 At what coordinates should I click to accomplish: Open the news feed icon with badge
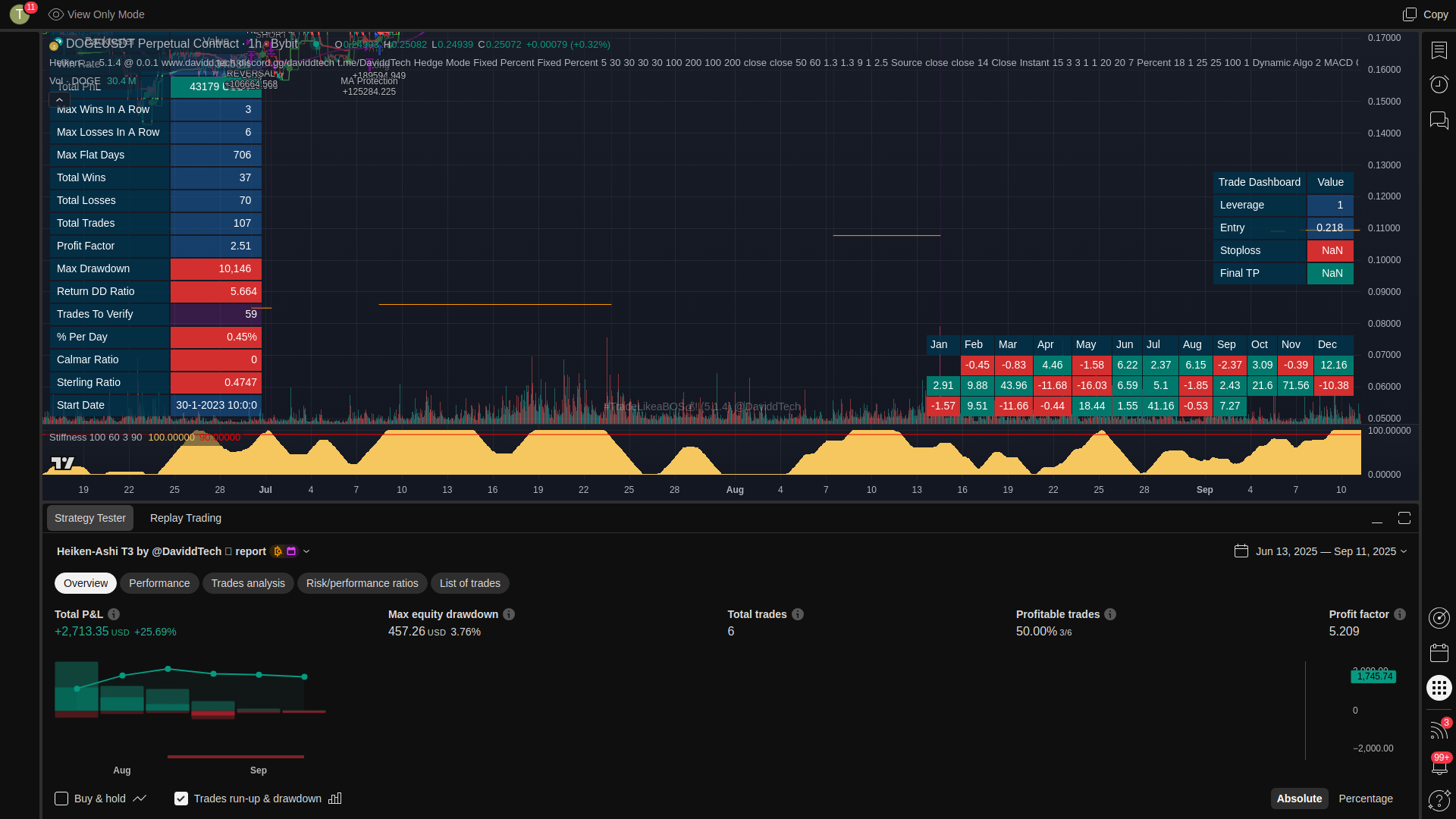[x=1439, y=730]
